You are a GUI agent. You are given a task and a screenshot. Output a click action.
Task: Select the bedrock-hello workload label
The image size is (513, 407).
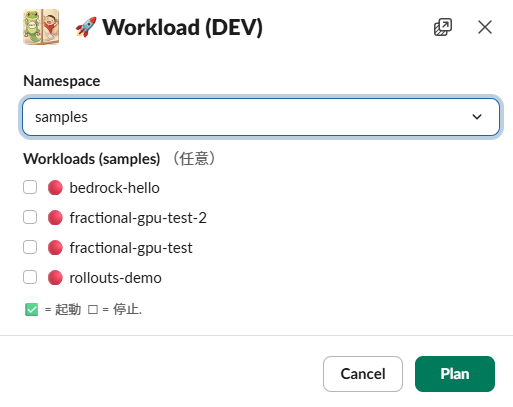tap(114, 188)
